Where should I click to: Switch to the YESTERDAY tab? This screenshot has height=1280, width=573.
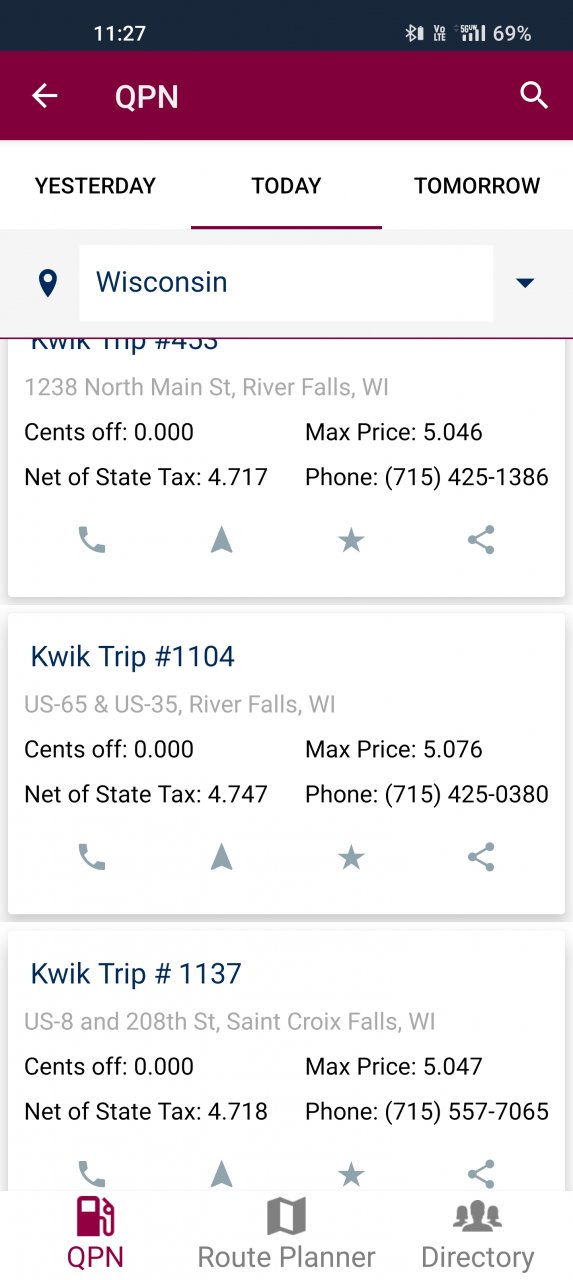(x=95, y=186)
